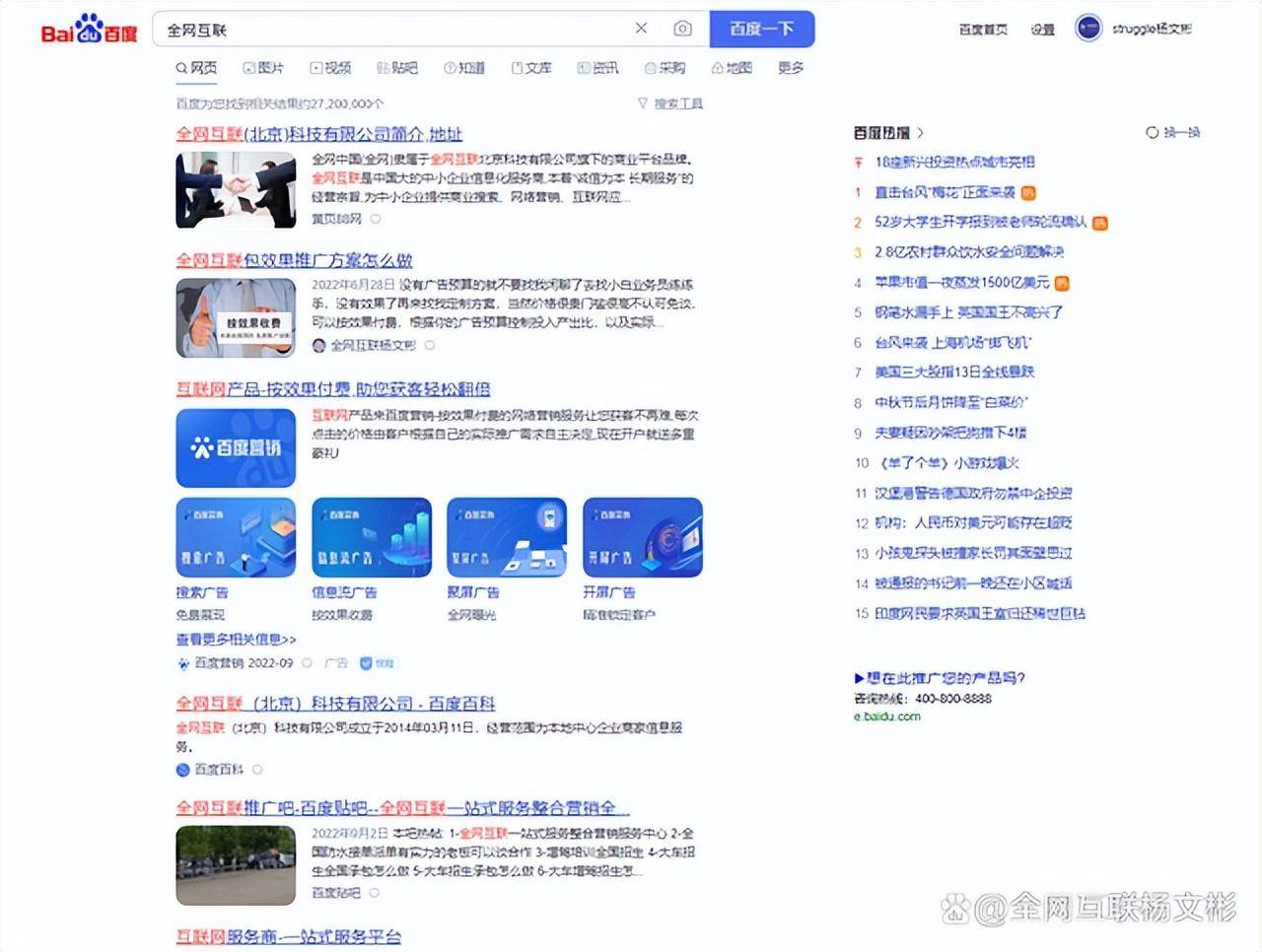Clear the search box with X icon
Image resolution: width=1262 pixels, height=952 pixels.
pos(641,29)
